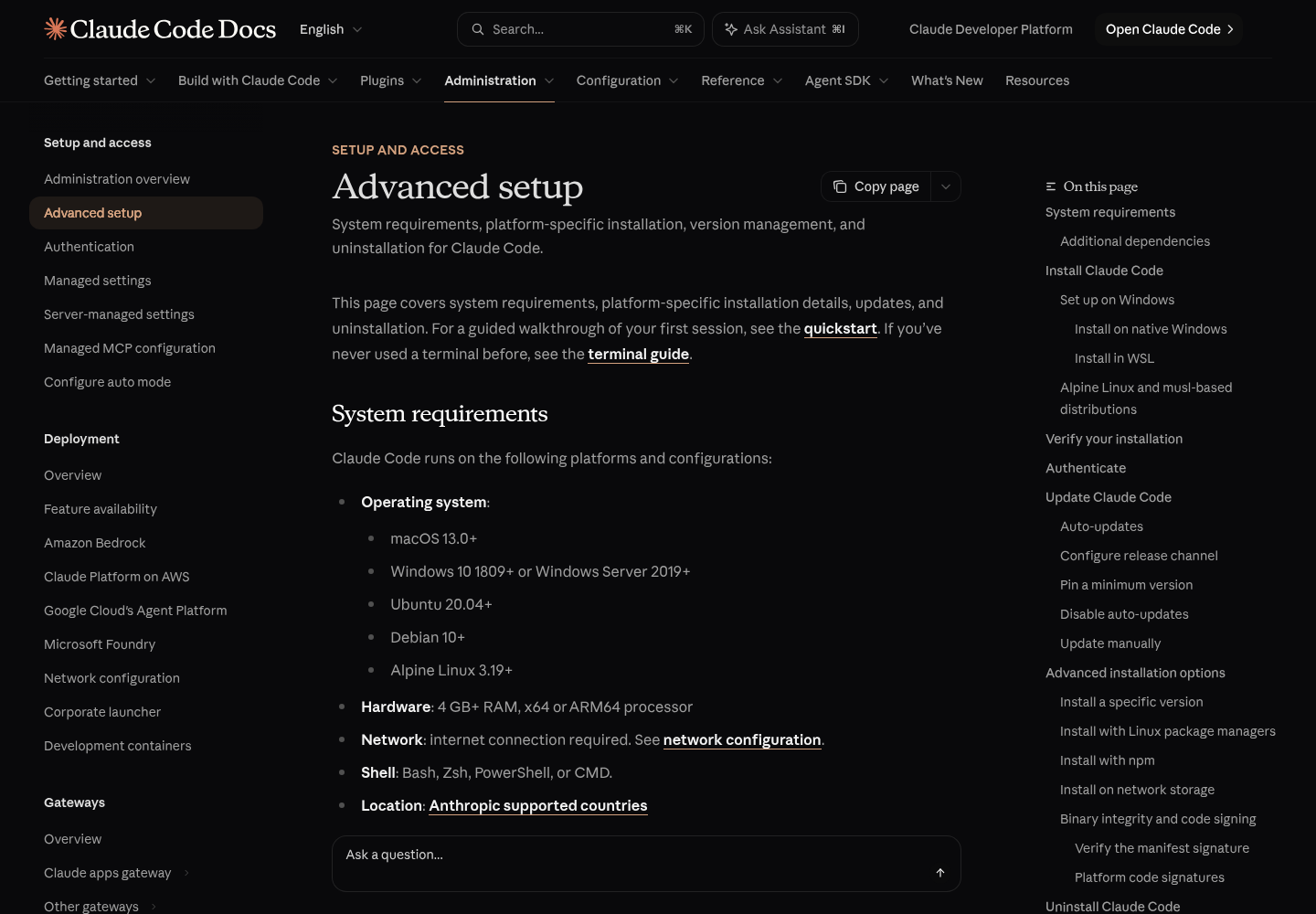The image size is (1316, 914).
Task: Go to the Resources tab
Action: (1037, 80)
